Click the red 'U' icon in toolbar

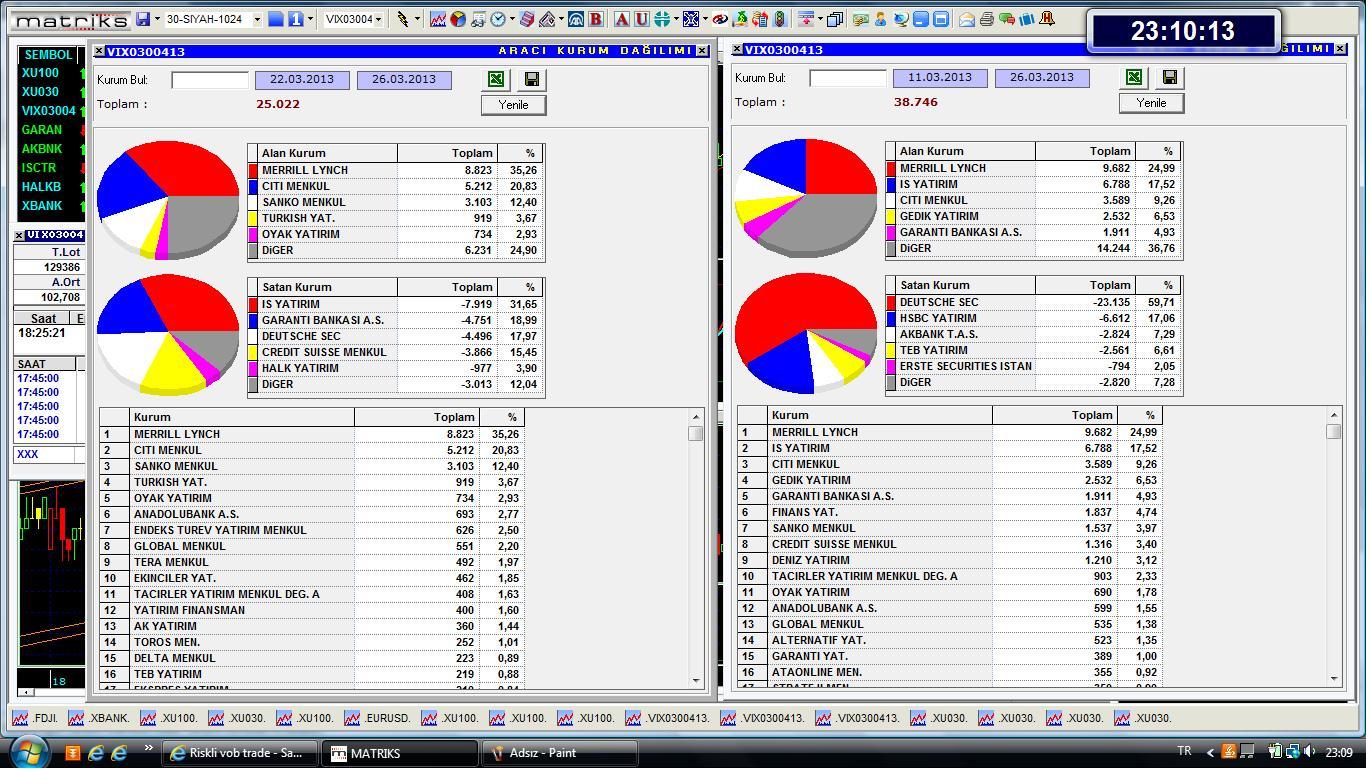[x=641, y=19]
